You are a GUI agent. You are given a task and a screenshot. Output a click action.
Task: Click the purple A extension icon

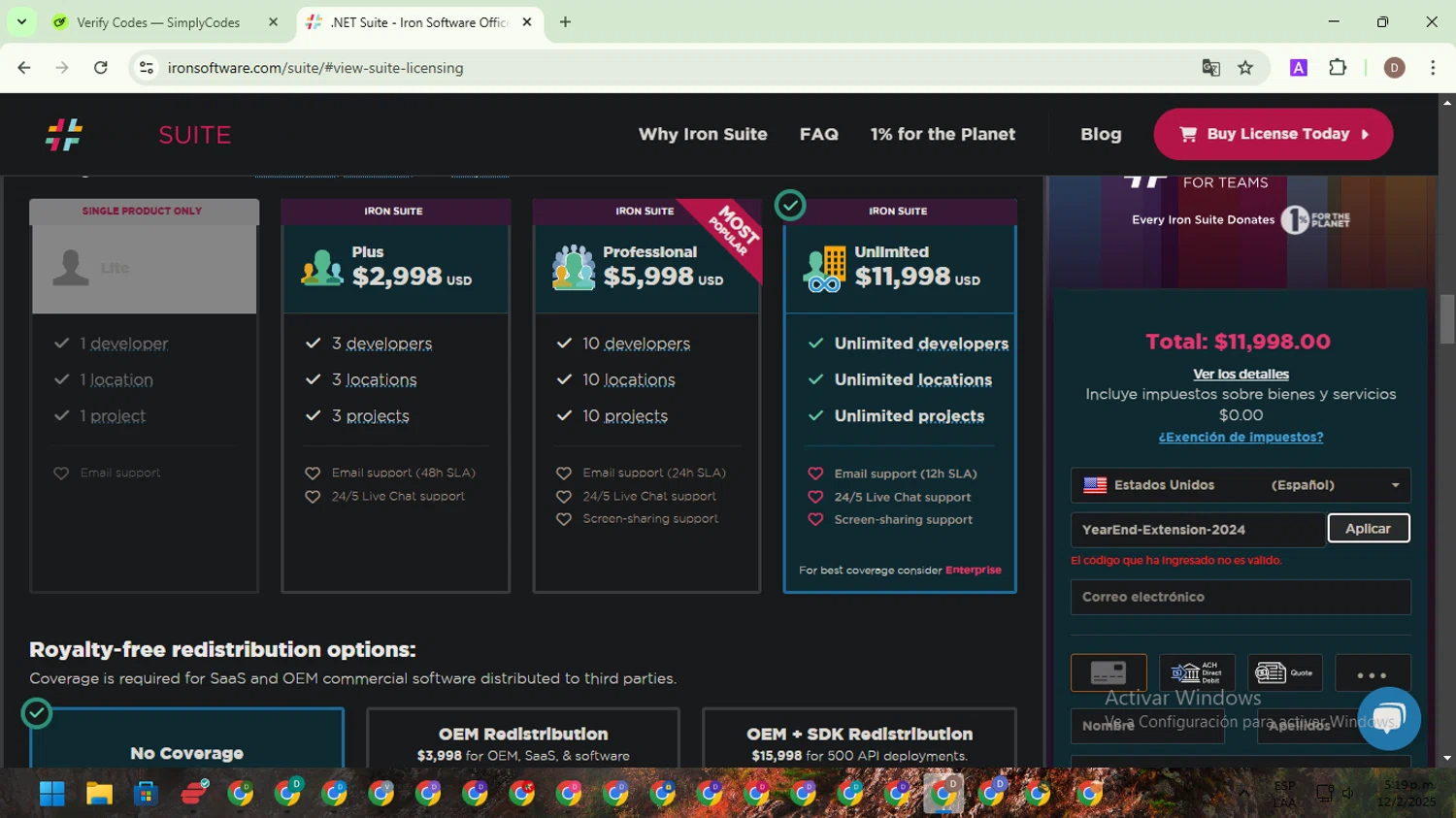(x=1298, y=68)
